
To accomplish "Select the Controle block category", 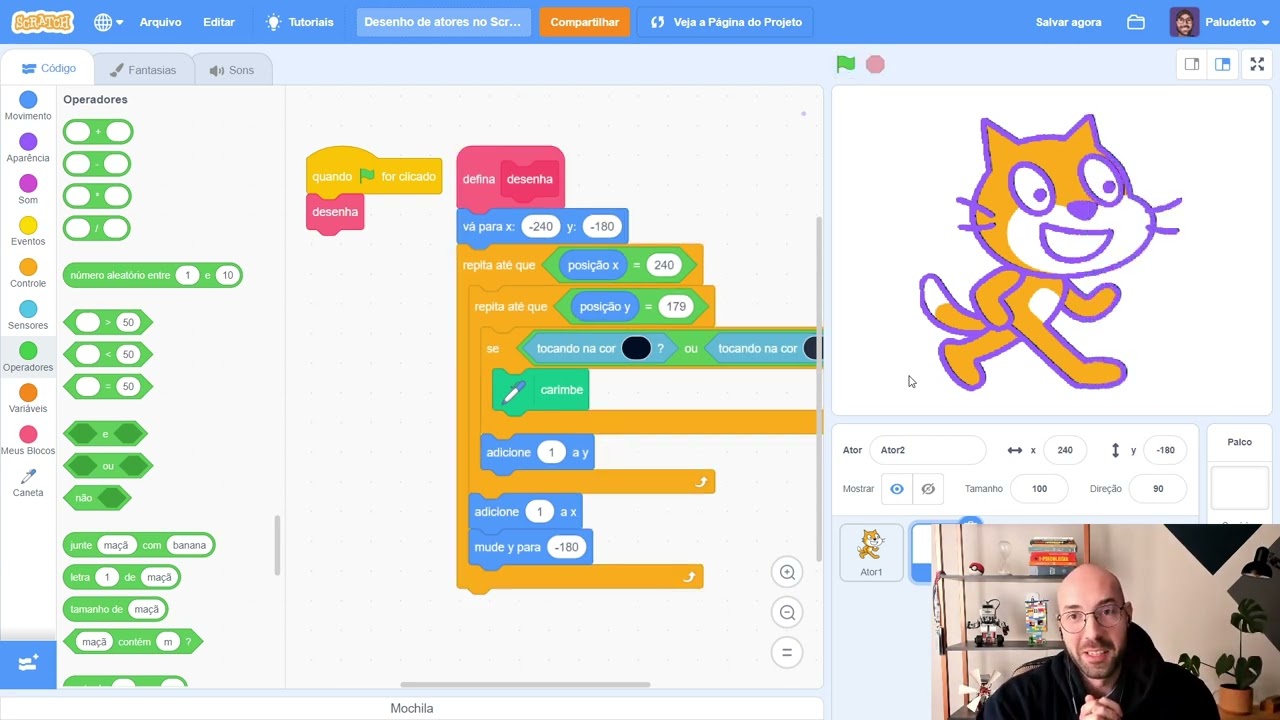I will [x=28, y=273].
